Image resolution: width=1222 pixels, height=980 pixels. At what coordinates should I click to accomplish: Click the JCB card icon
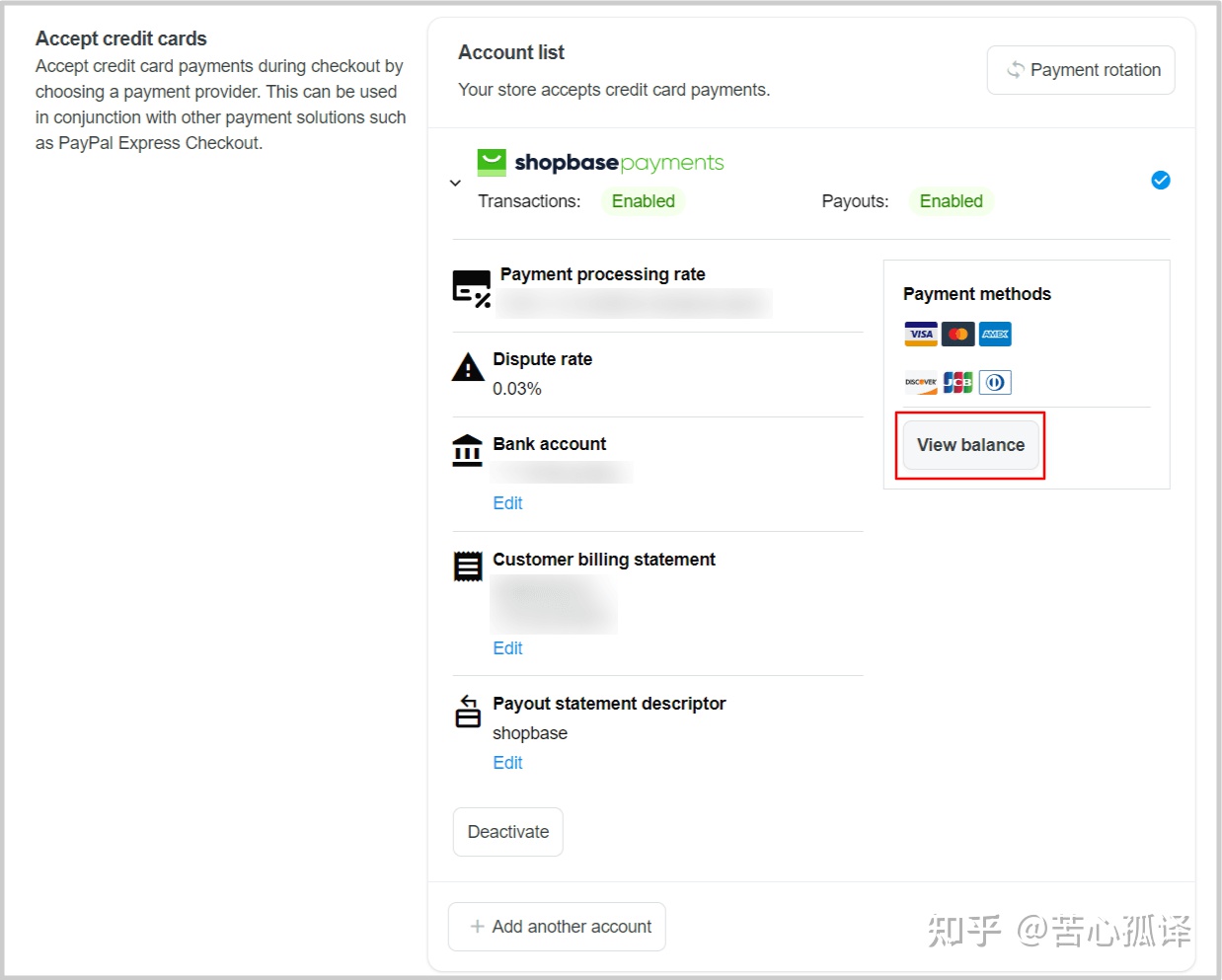(958, 382)
